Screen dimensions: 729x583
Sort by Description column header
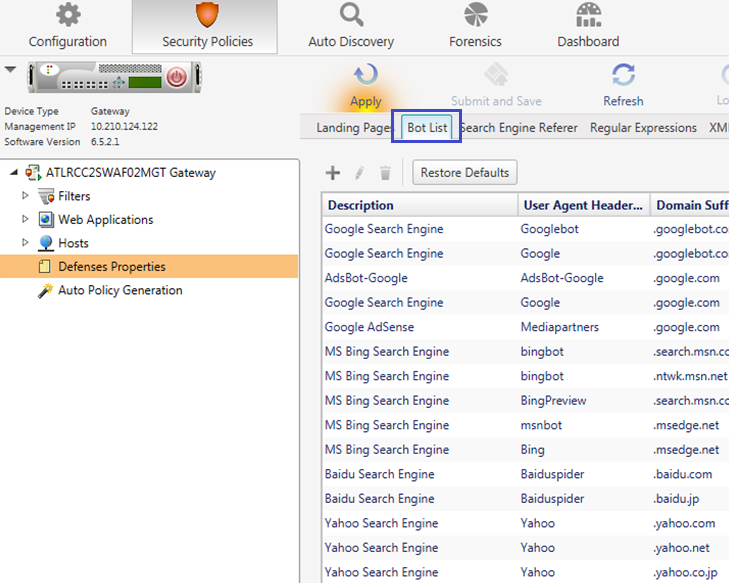(x=419, y=205)
